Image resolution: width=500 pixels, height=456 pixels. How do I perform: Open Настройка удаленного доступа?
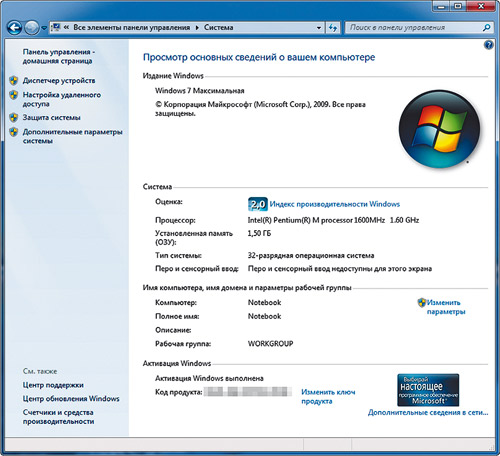(62, 99)
